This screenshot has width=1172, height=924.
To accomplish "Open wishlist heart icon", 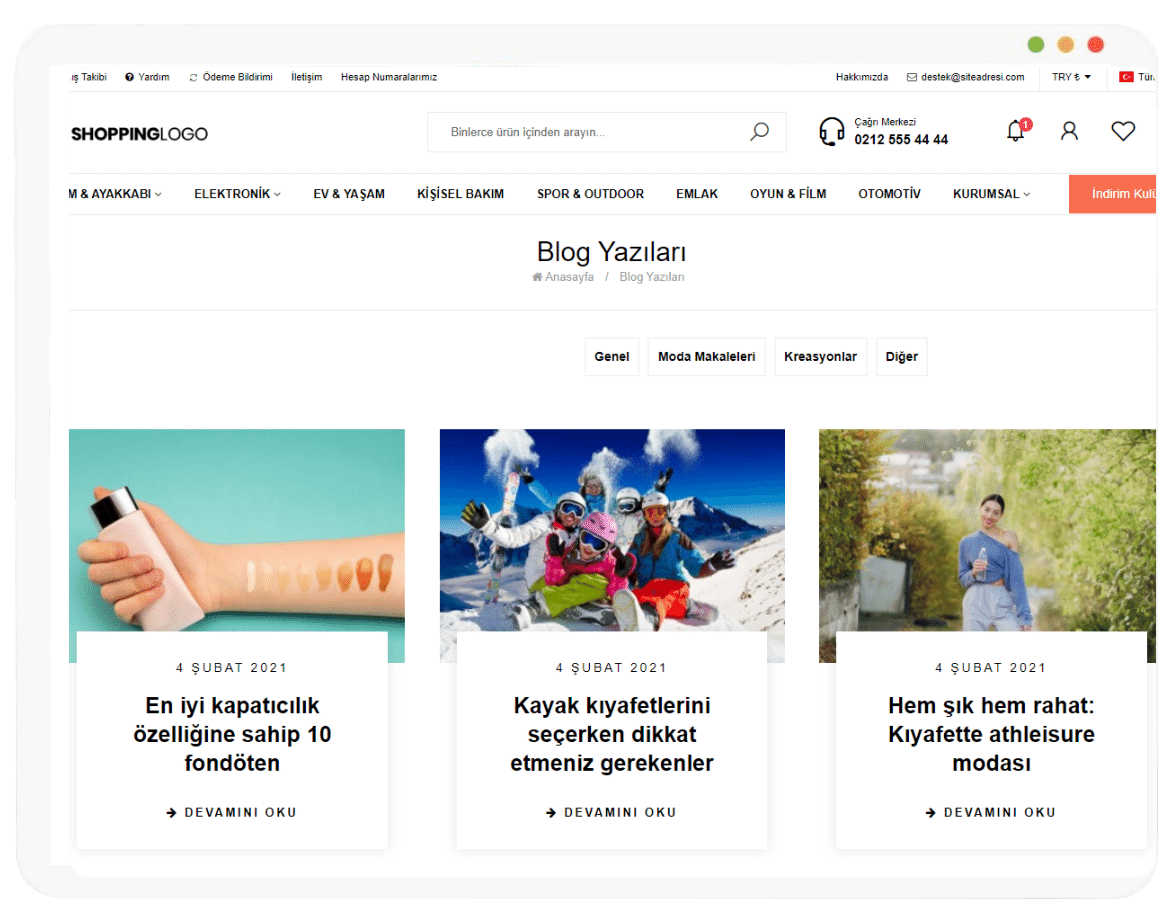I will tap(1123, 131).
